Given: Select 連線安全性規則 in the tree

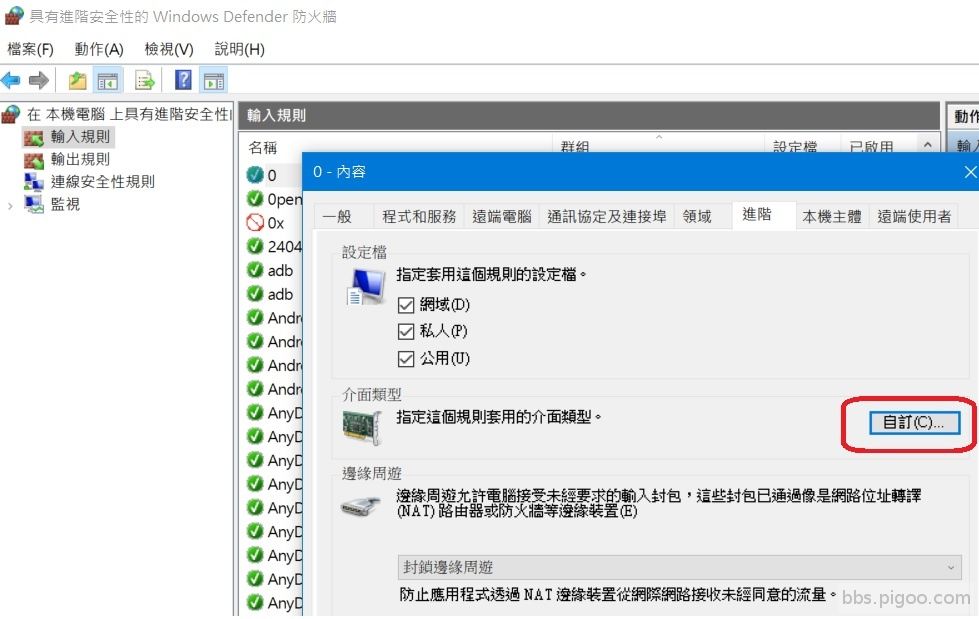Looking at the screenshot, I should [102, 182].
